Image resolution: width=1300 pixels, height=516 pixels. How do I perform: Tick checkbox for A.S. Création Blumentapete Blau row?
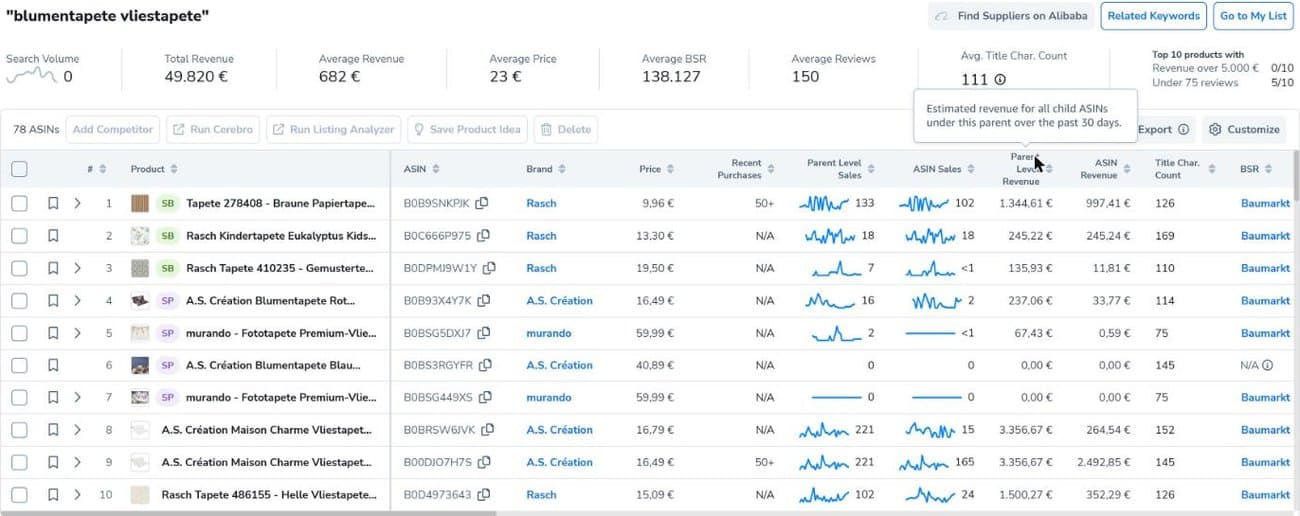pyautogui.click(x=19, y=366)
